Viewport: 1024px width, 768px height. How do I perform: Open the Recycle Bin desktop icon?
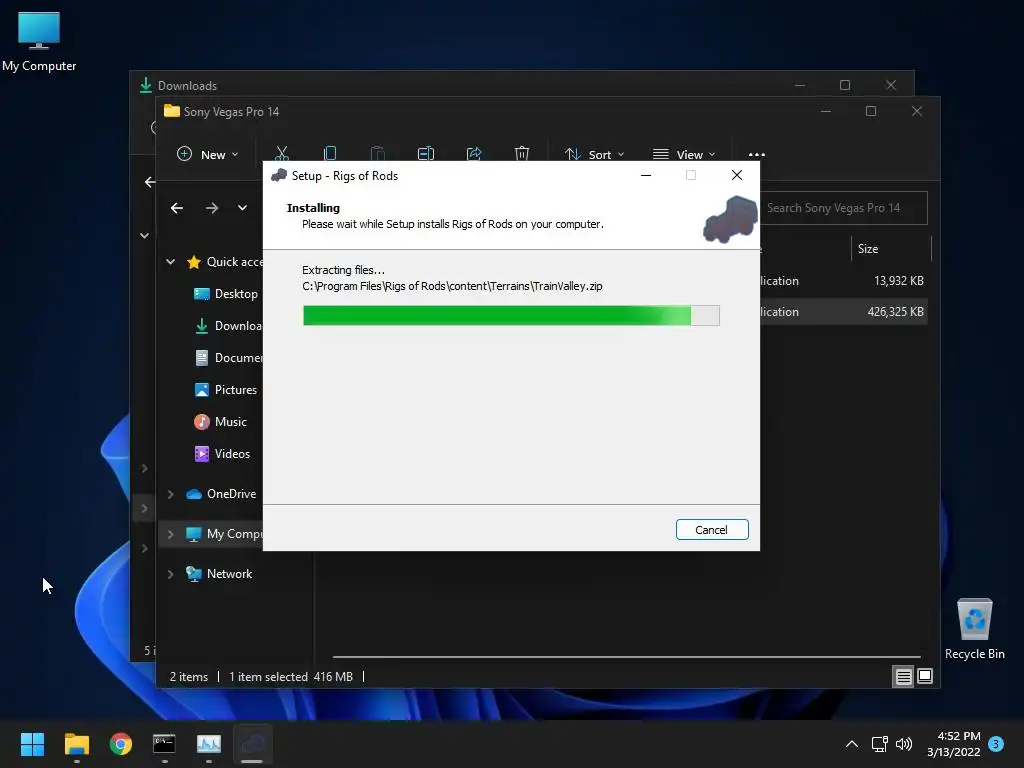[x=974, y=628]
